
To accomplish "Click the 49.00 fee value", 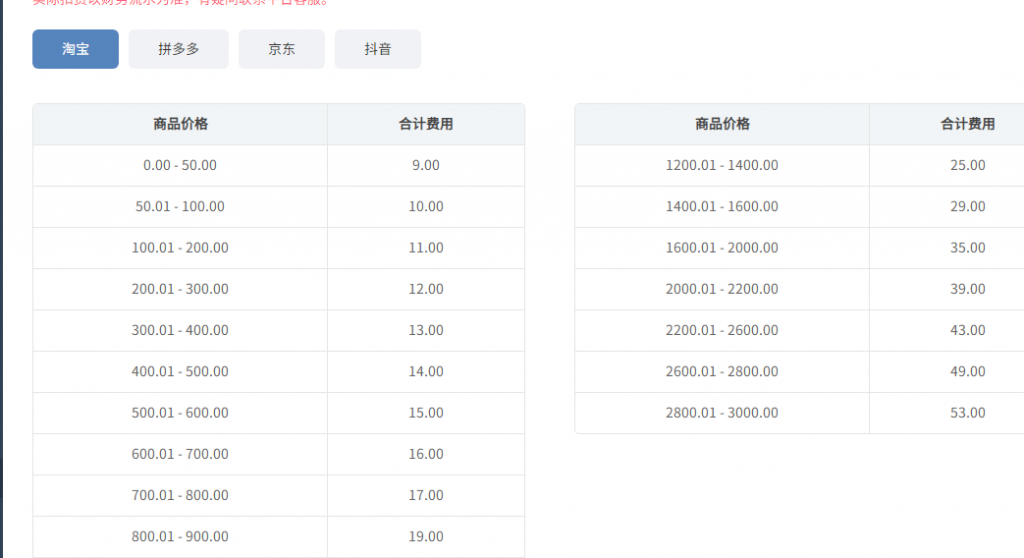I will coord(968,372).
